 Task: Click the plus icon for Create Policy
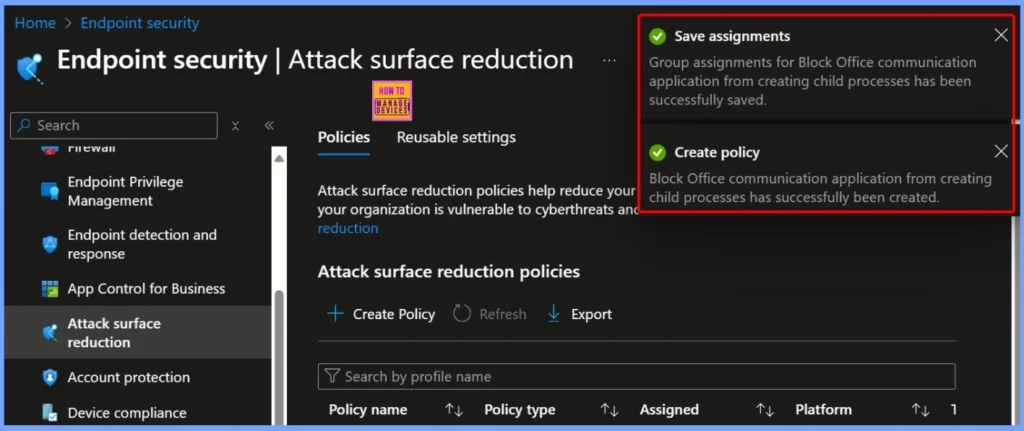pyautogui.click(x=336, y=314)
